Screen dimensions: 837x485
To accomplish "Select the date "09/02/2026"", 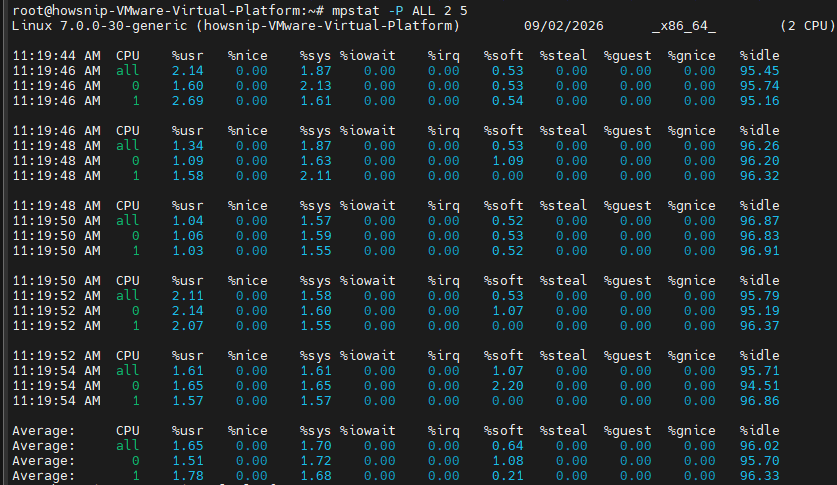I will [564, 26].
